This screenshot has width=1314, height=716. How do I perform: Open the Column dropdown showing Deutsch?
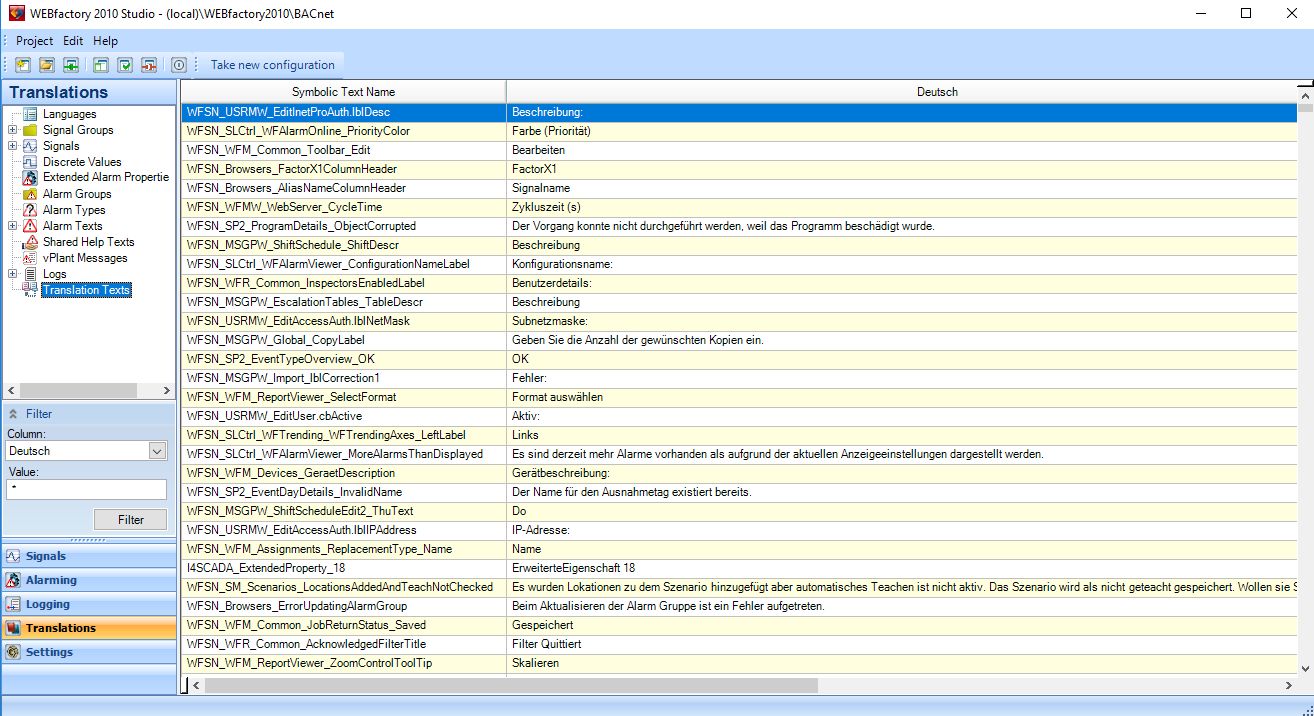[156, 451]
